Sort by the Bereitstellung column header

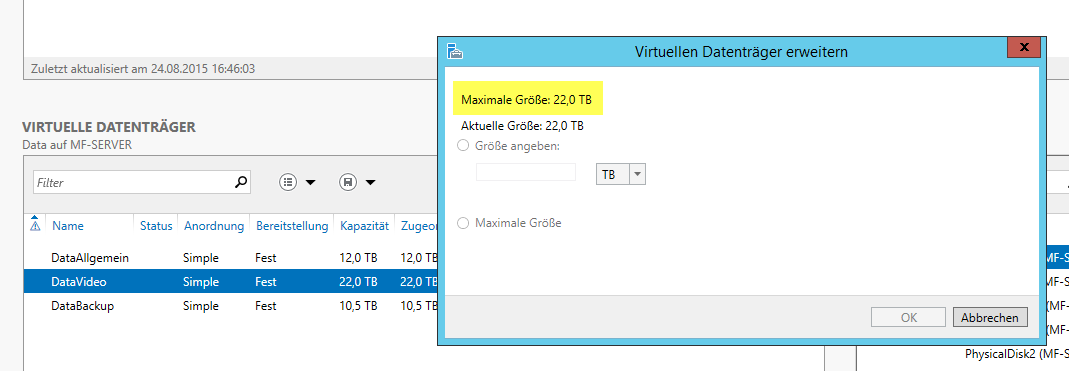coord(292,226)
